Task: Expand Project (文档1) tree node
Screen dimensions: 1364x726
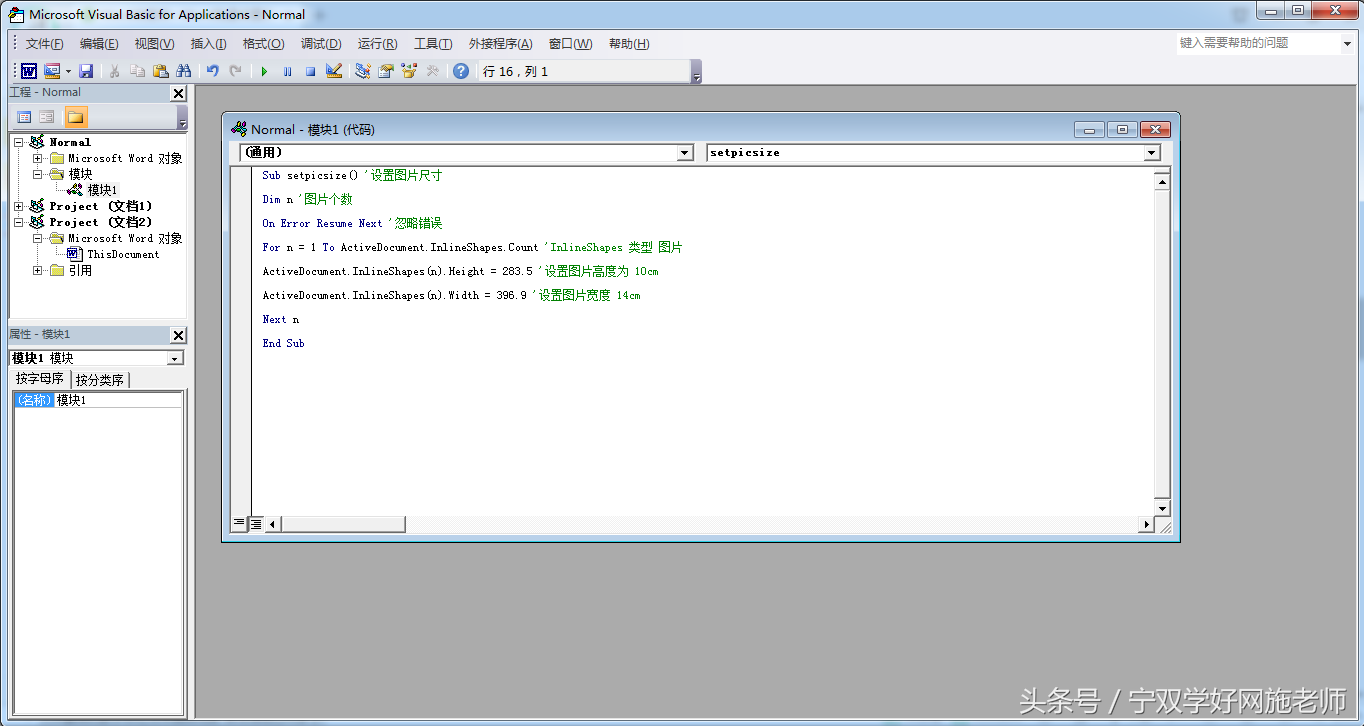Action: pos(18,206)
